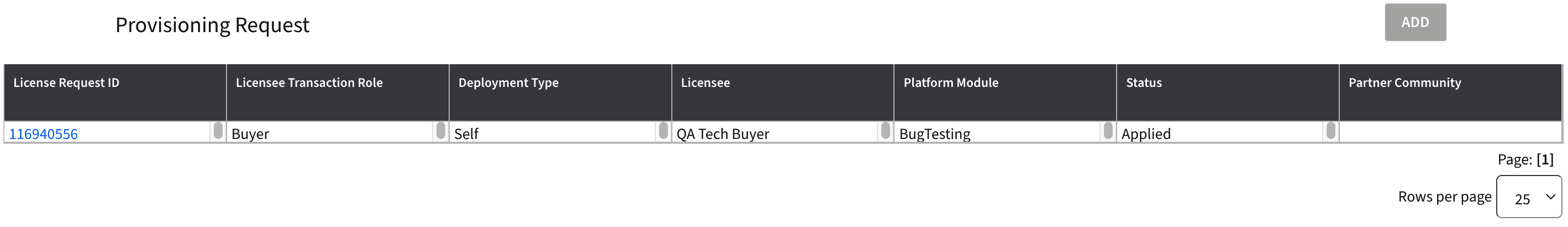The width and height of the screenshot is (1568, 227).
Task: Click the Platform Module column header
Action: pyautogui.click(x=950, y=83)
